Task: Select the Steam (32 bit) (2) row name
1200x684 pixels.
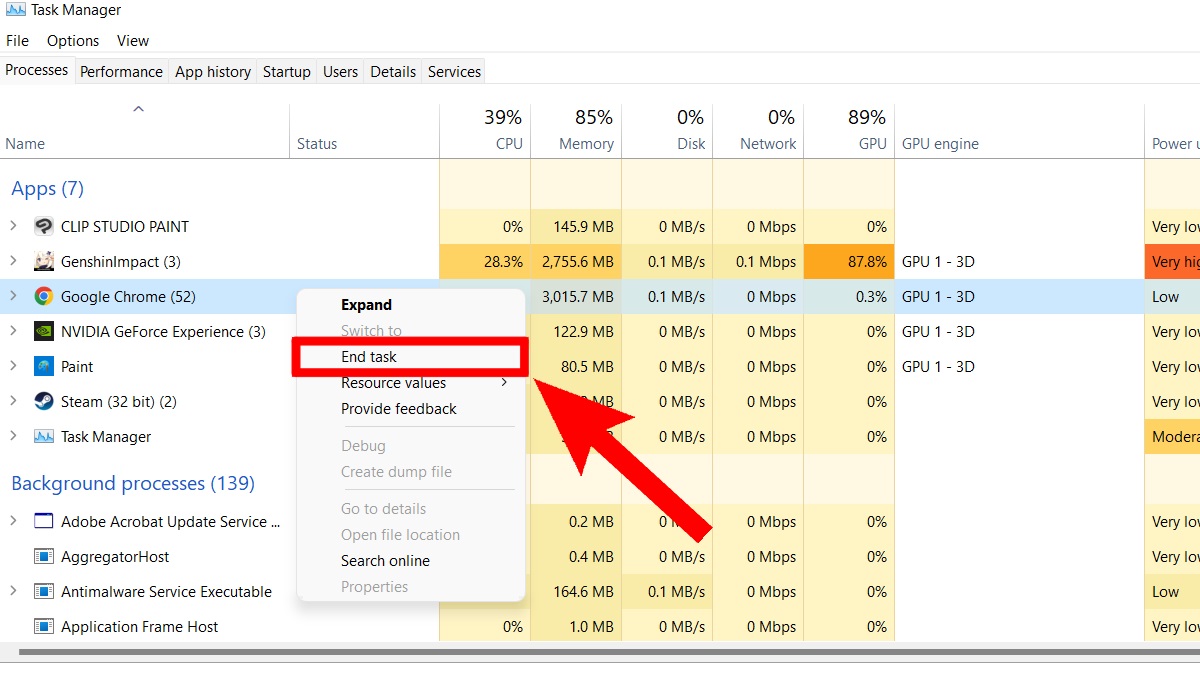Action: pos(119,402)
